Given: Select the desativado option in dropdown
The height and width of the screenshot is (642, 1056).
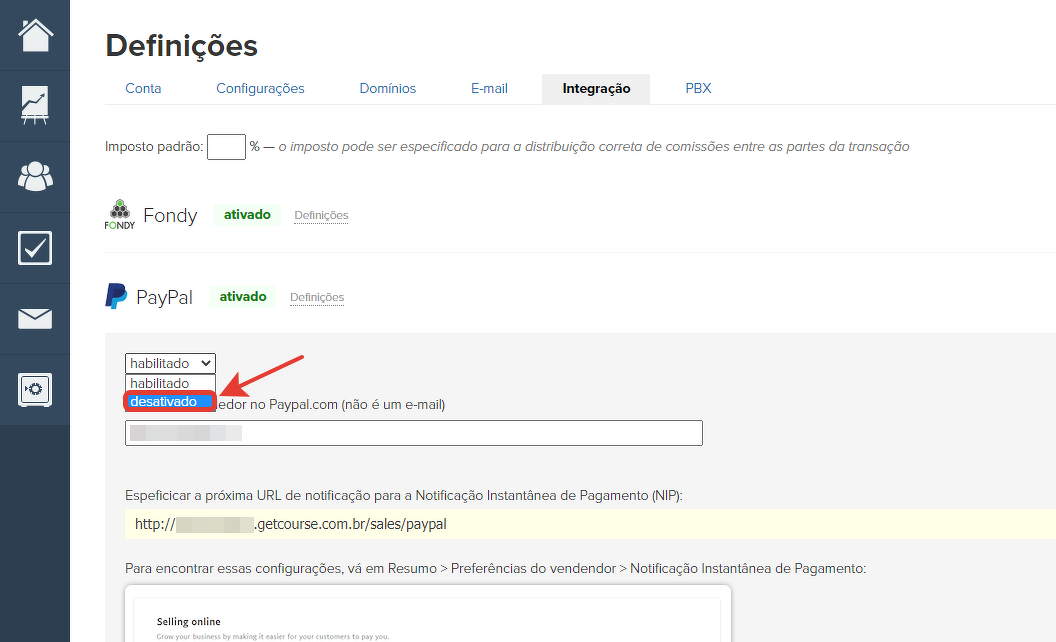Looking at the screenshot, I should tap(169, 401).
